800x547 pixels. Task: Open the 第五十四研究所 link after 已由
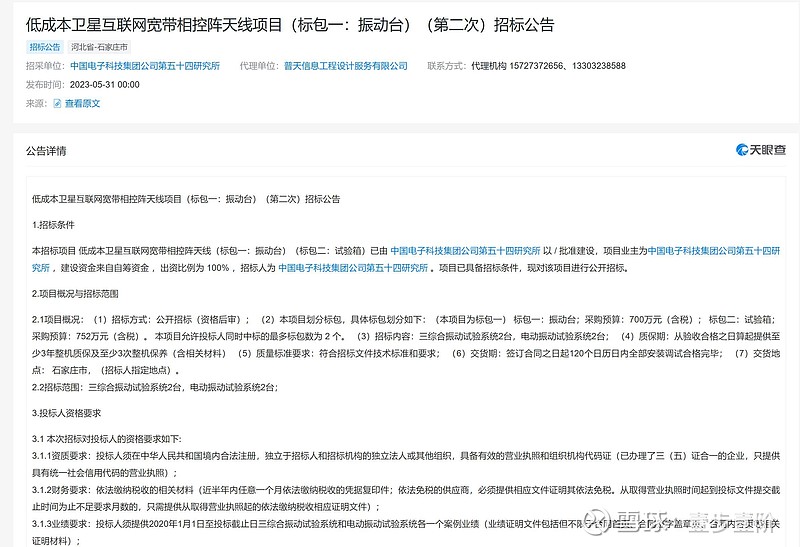pos(465,251)
